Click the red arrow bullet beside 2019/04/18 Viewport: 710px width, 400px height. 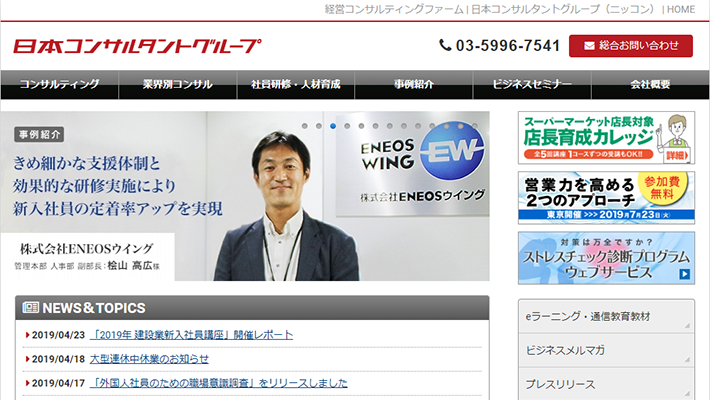point(28,359)
